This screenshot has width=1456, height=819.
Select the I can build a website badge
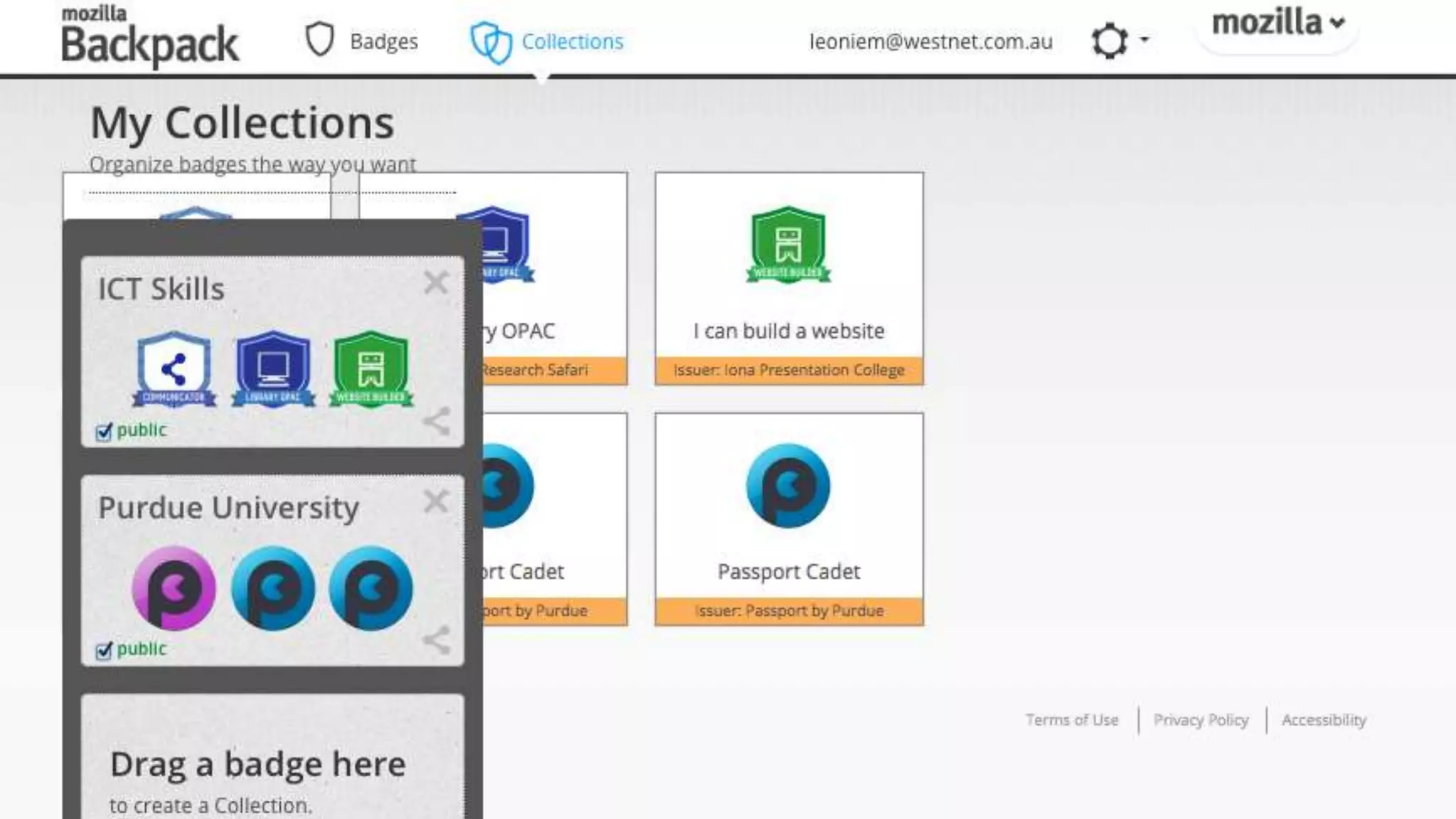pyautogui.click(x=788, y=279)
